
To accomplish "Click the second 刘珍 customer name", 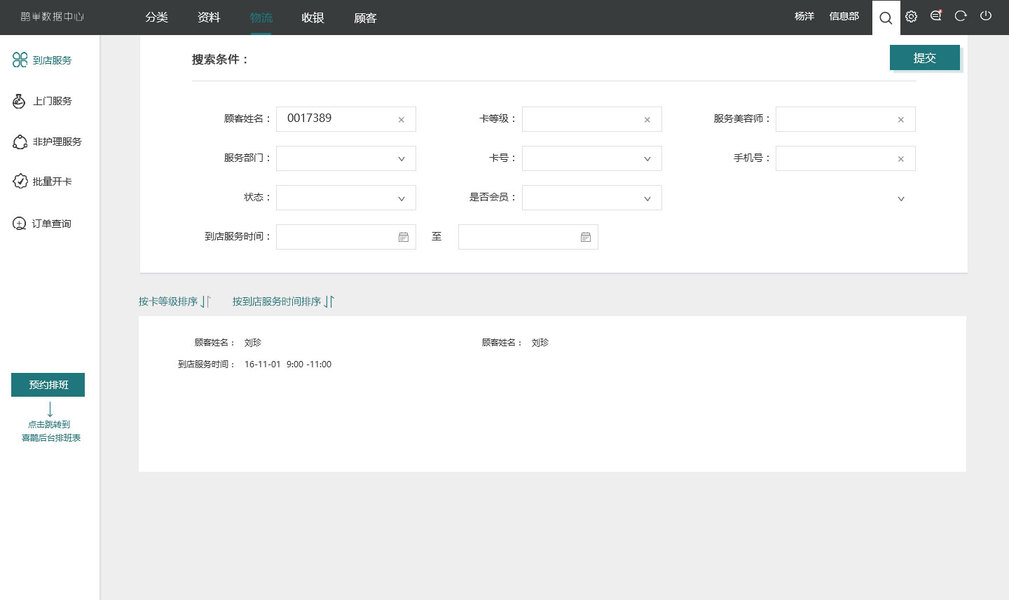I will pyautogui.click(x=540, y=342).
